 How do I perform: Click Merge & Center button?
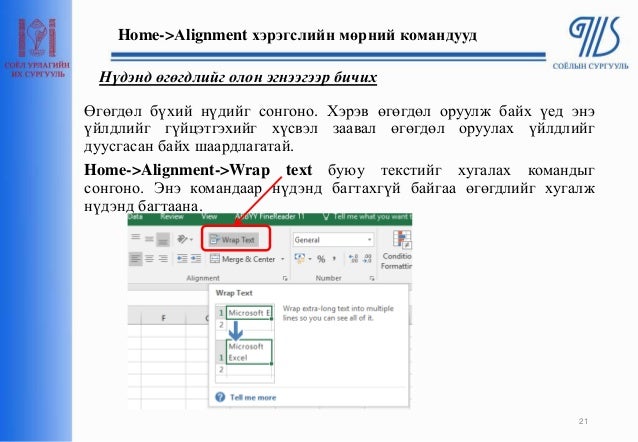243,259
